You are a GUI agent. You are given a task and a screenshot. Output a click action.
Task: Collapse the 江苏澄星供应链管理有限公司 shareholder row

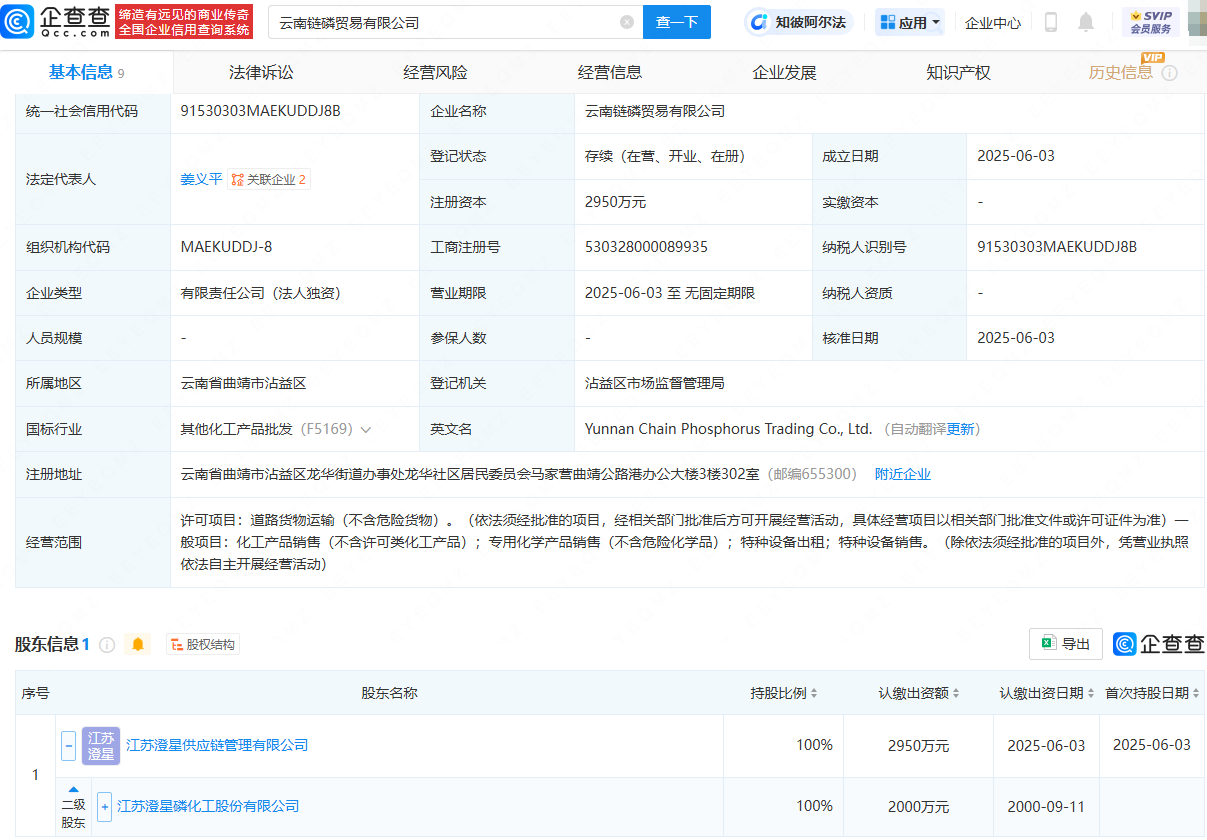pyautogui.click(x=68, y=746)
